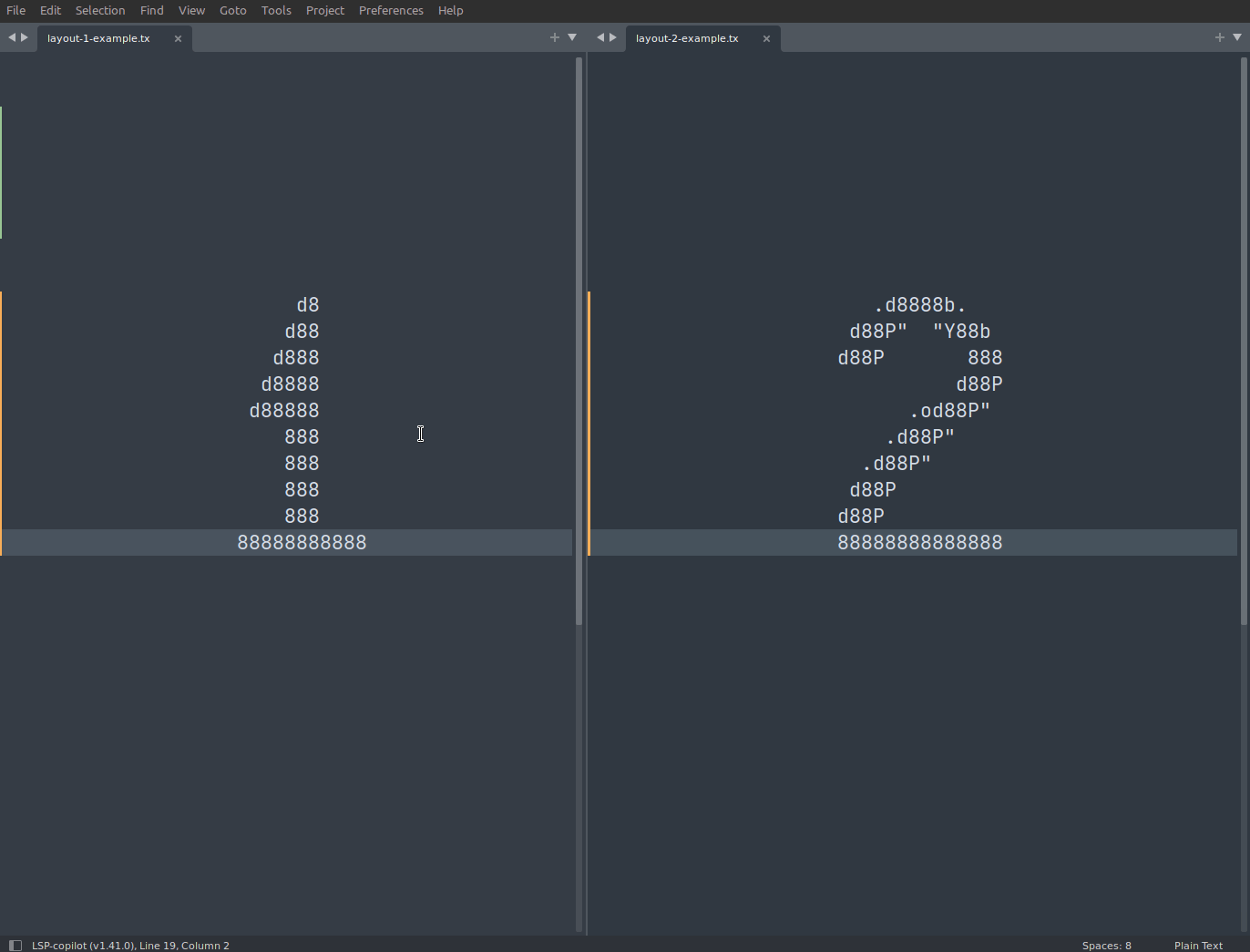
Task: Open the Plain Text syntax selector
Action: tap(1198, 945)
